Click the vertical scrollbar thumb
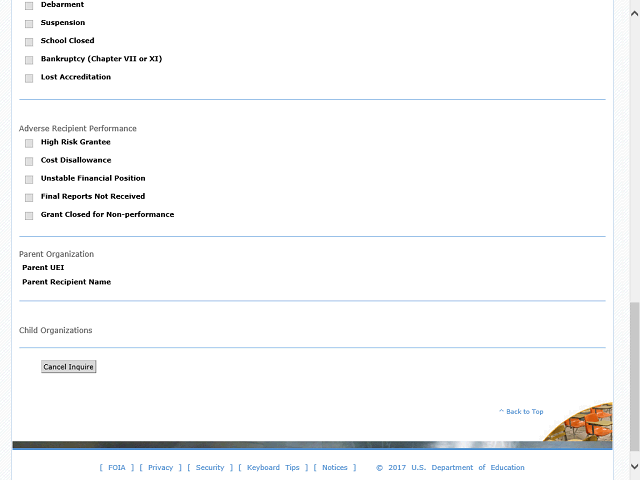 [634, 378]
